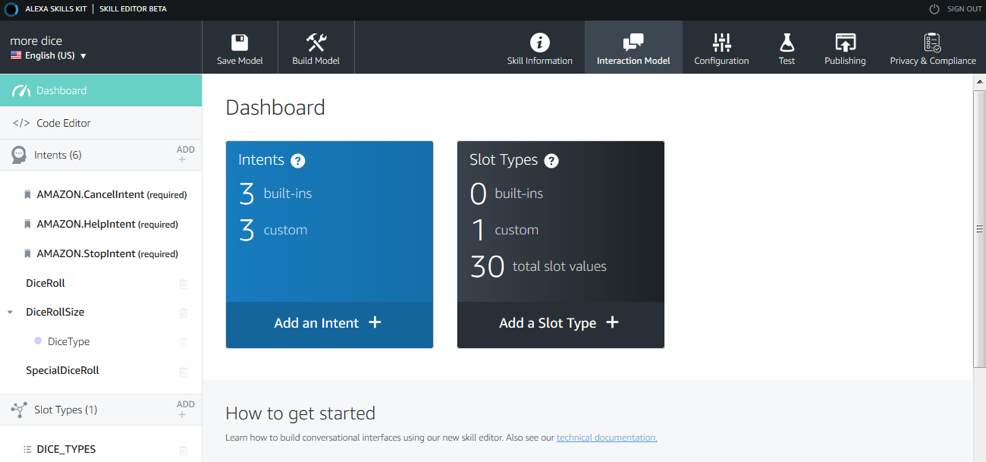Screen dimensions: 986x462
Task: Click the Save Model disk icon
Action: pyautogui.click(x=239, y=42)
